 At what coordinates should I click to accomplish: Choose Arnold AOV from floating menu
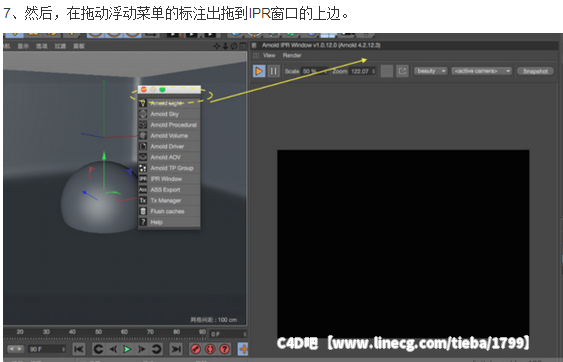point(169,157)
